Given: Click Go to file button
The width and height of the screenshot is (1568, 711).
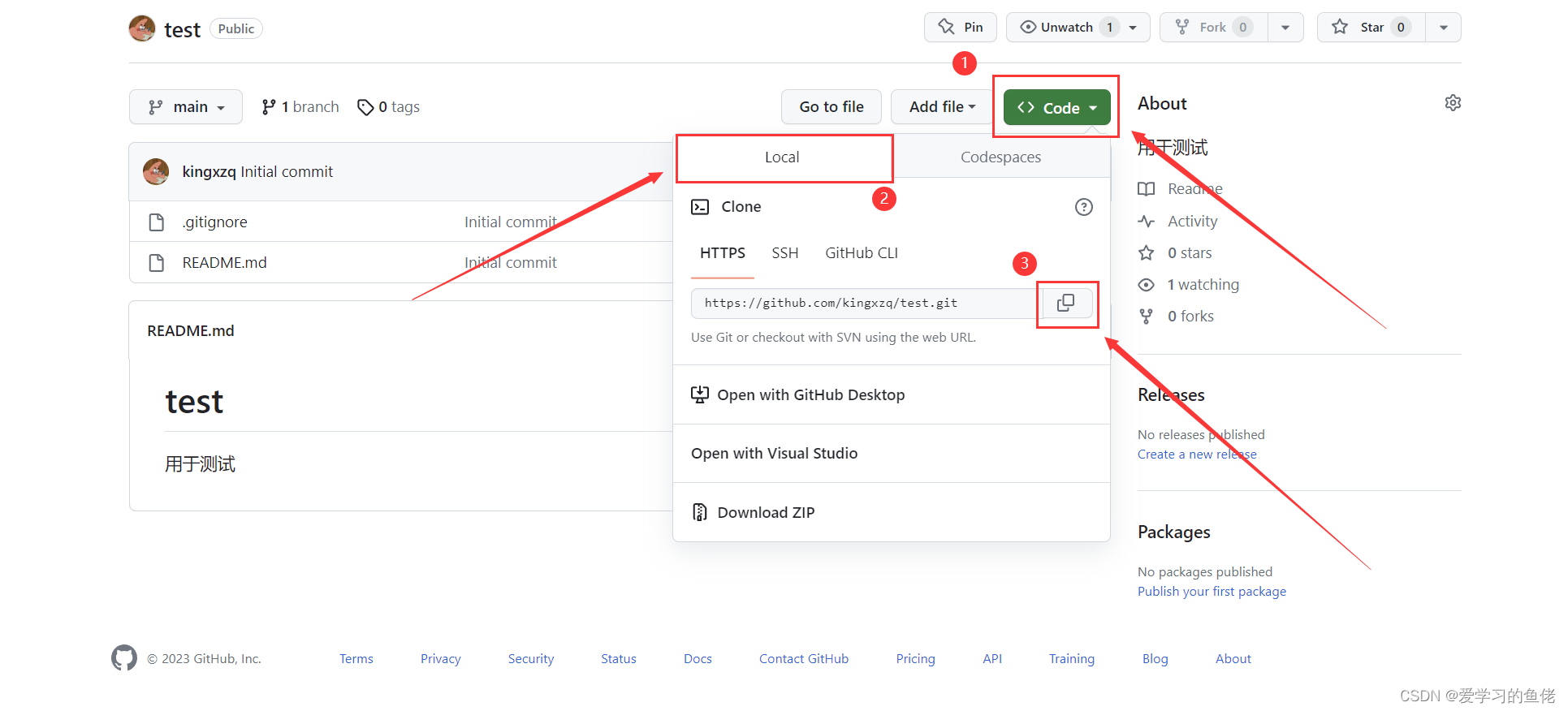Looking at the screenshot, I should click(832, 107).
